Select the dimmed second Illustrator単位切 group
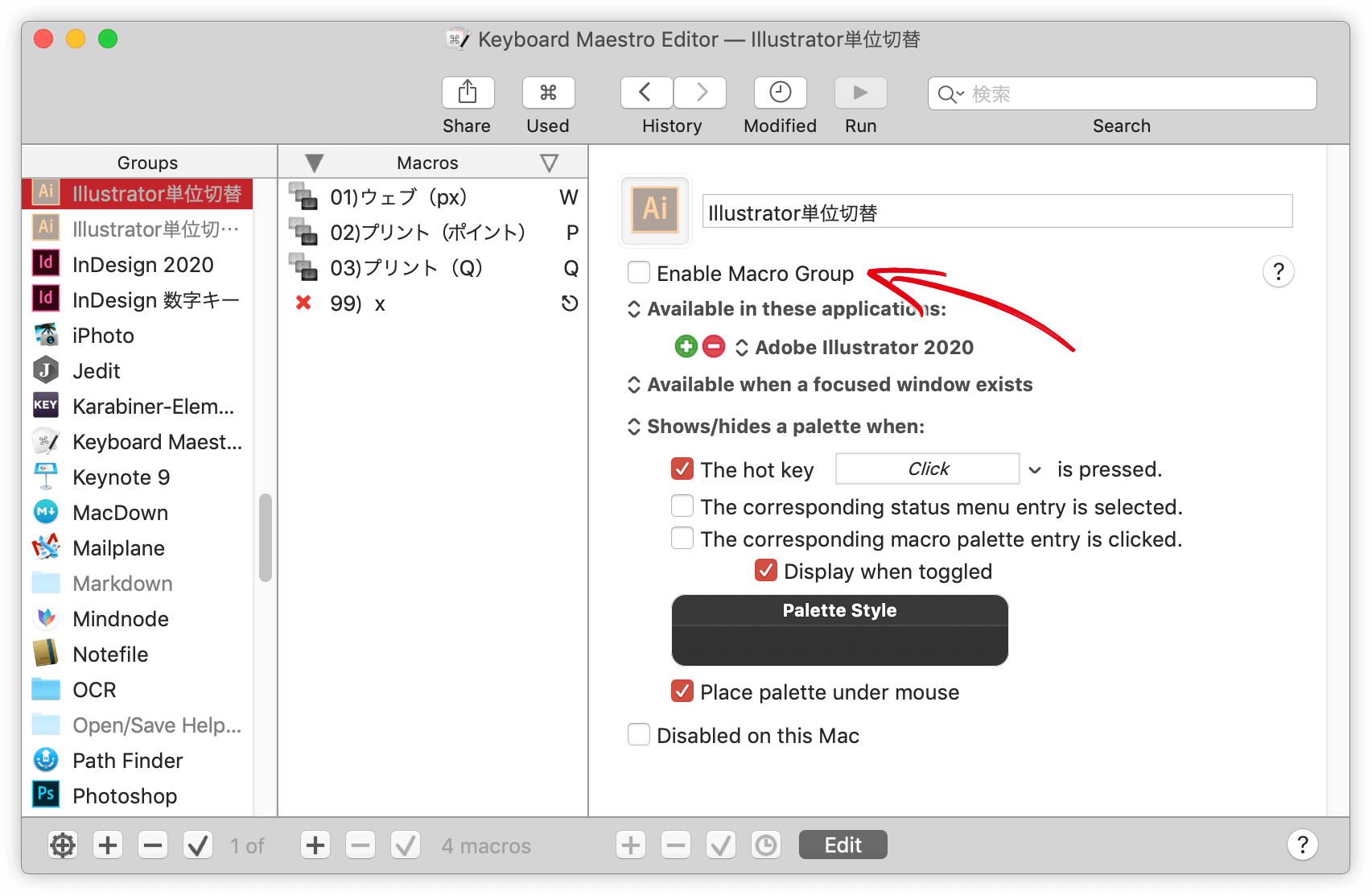The image size is (1372, 896). point(138,229)
